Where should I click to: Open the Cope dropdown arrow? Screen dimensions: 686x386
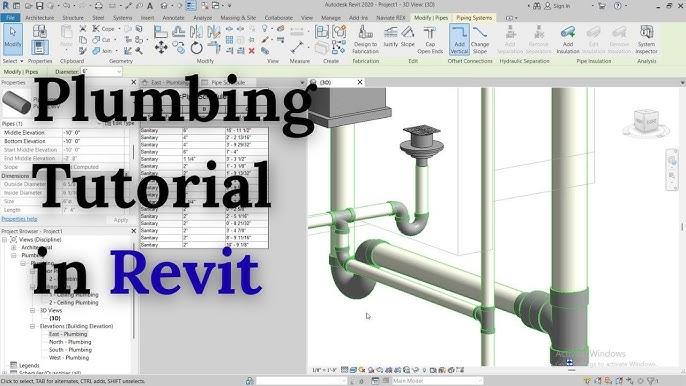click(119, 29)
